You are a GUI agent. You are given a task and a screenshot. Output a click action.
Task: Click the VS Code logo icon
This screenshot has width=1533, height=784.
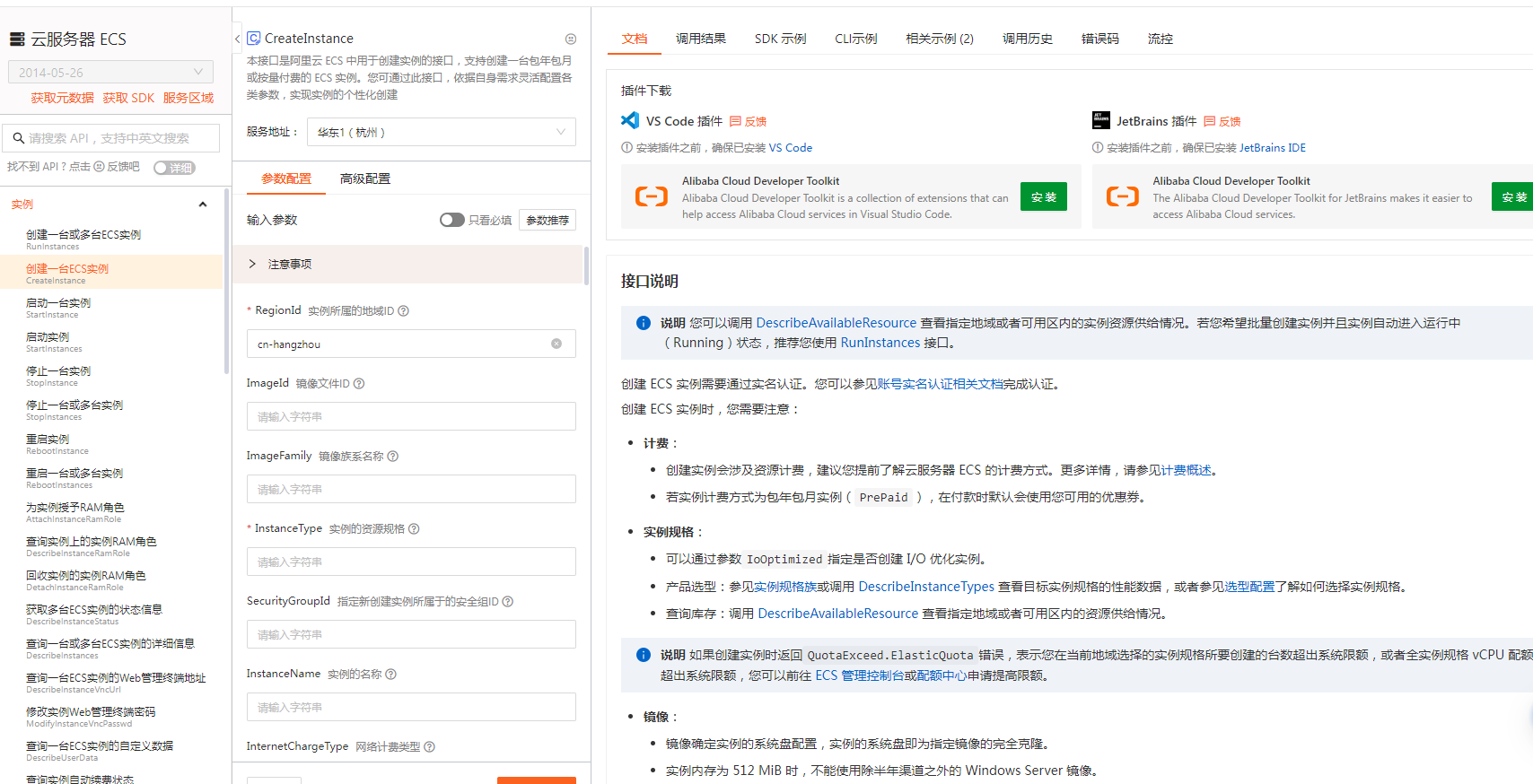pos(630,120)
